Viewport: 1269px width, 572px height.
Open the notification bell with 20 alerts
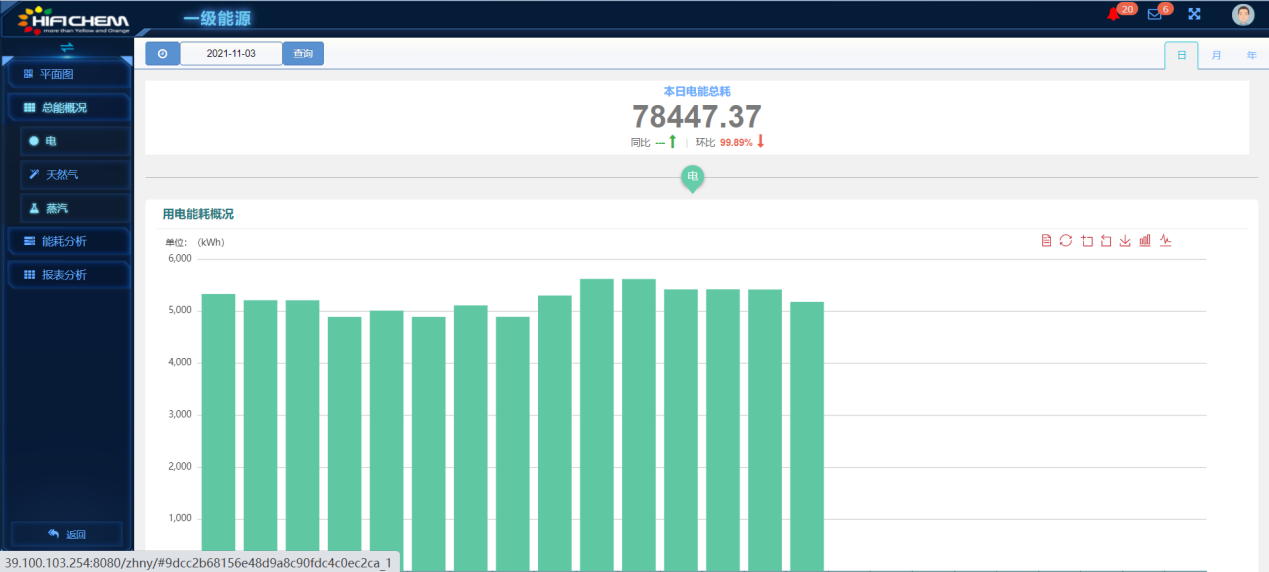pyautogui.click(x=1113, y=14)
